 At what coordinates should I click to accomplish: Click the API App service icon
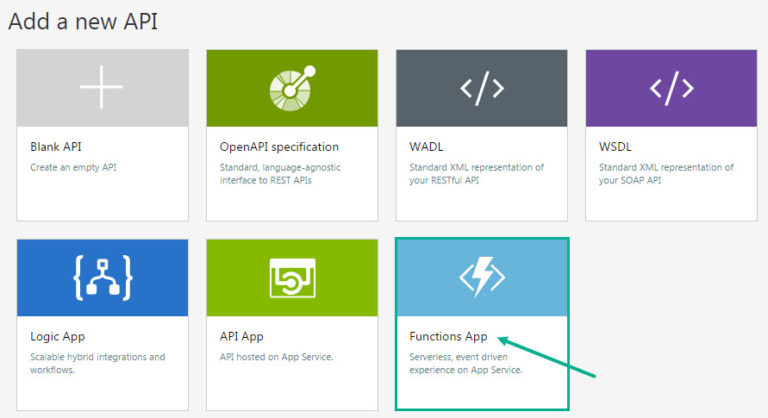coord(292,278)
